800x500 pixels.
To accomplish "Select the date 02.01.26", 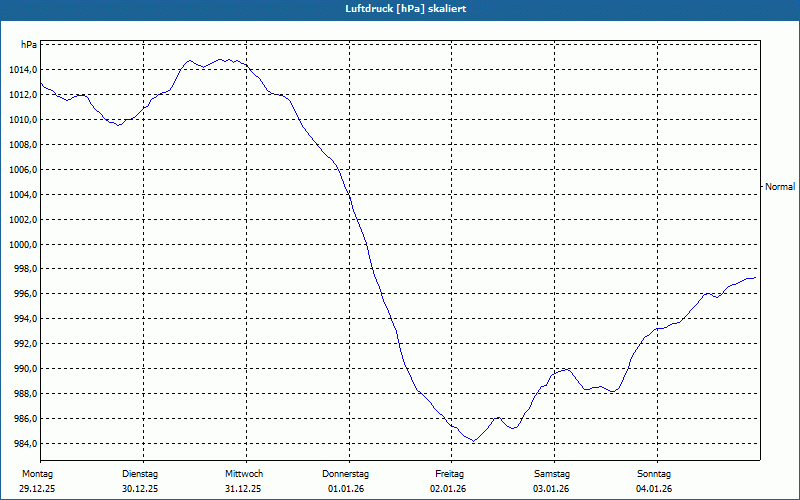I will pyautogui.click(x=448, y=489).
